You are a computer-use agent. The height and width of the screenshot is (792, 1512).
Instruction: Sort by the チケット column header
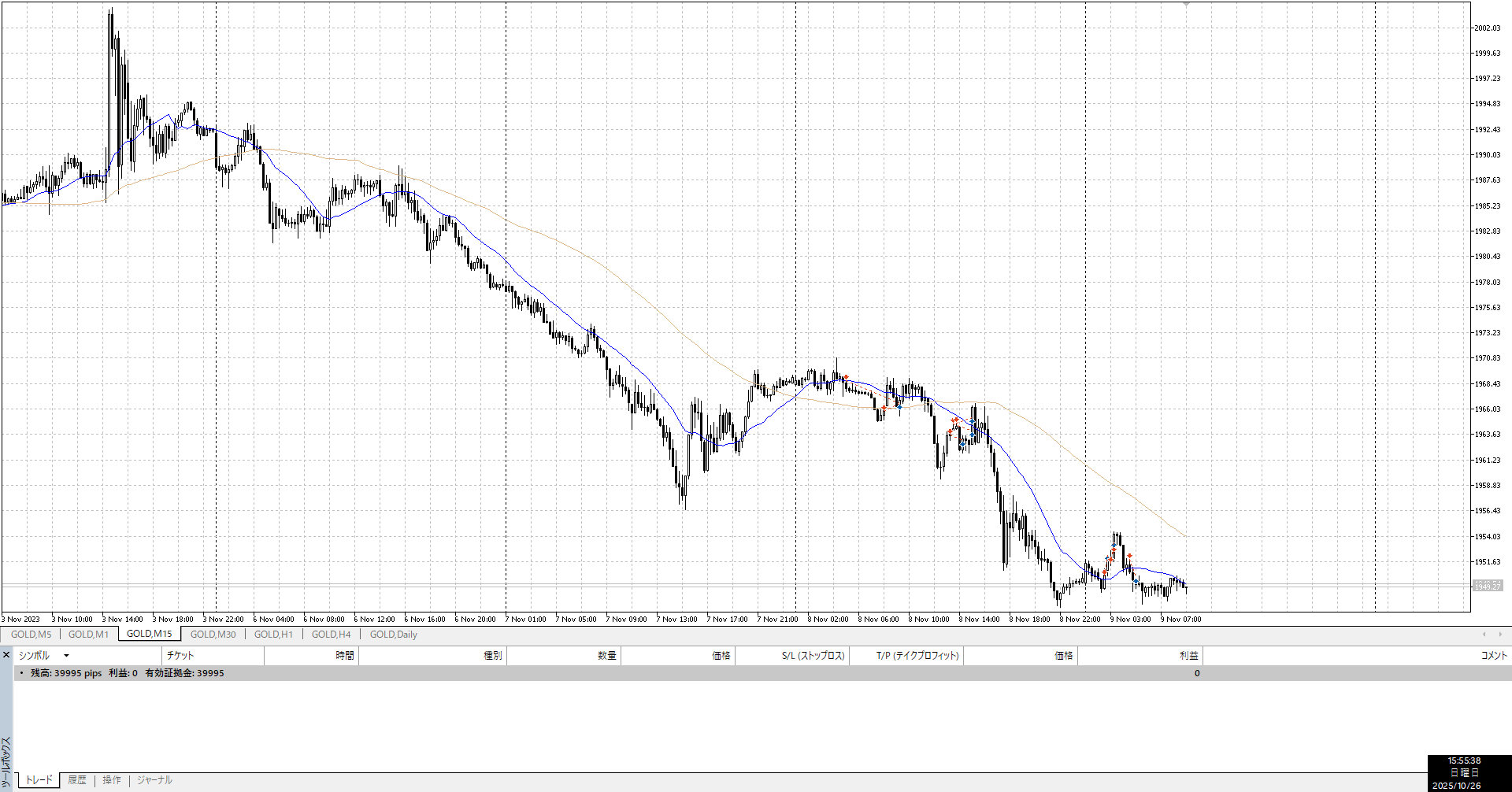point(180,656)
